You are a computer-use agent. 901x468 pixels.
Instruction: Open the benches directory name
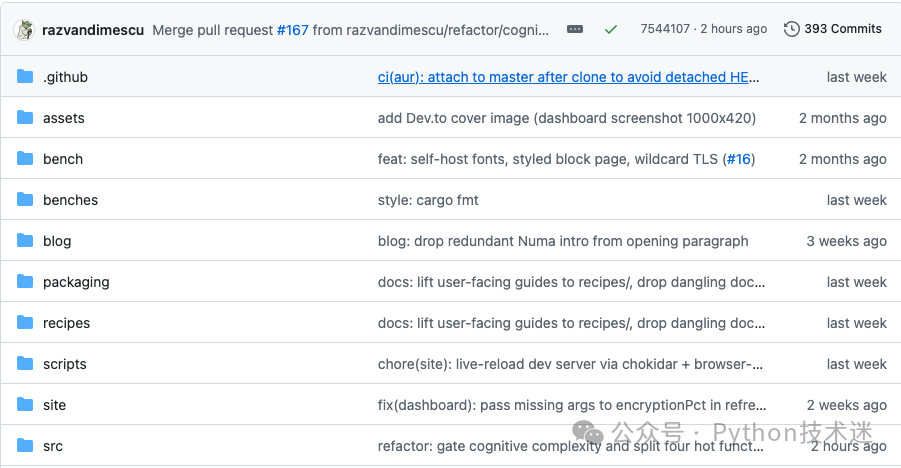[x=70, y=200]
